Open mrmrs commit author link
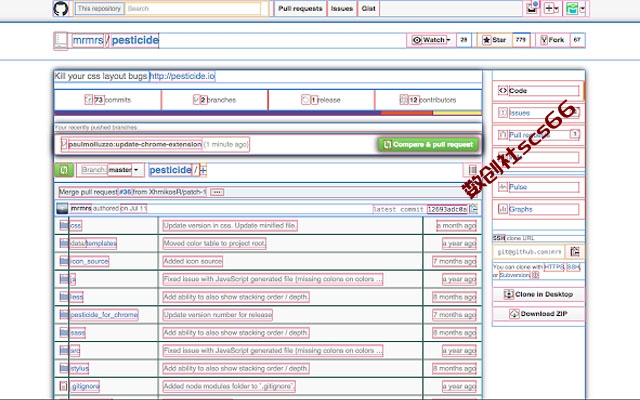Image resolution: width=640 pixels, height=400 pixels. click(81, 209)
